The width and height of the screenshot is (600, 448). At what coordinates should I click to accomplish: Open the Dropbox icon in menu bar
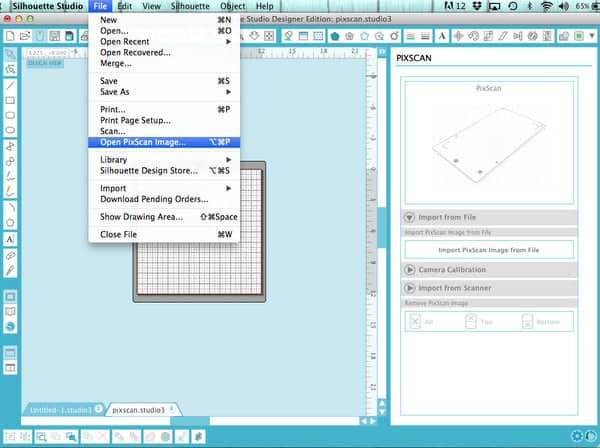[x=477, y=6]
